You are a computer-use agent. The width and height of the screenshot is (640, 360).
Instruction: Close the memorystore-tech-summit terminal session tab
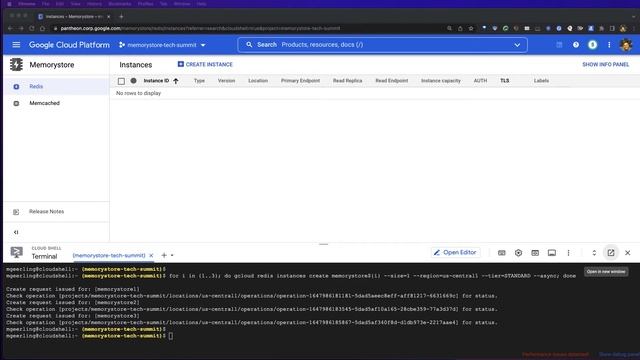151,256
